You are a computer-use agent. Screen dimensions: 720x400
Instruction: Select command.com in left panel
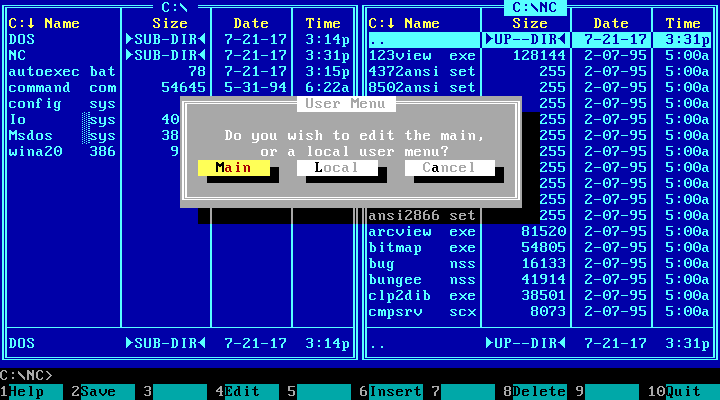pos(62,87)
